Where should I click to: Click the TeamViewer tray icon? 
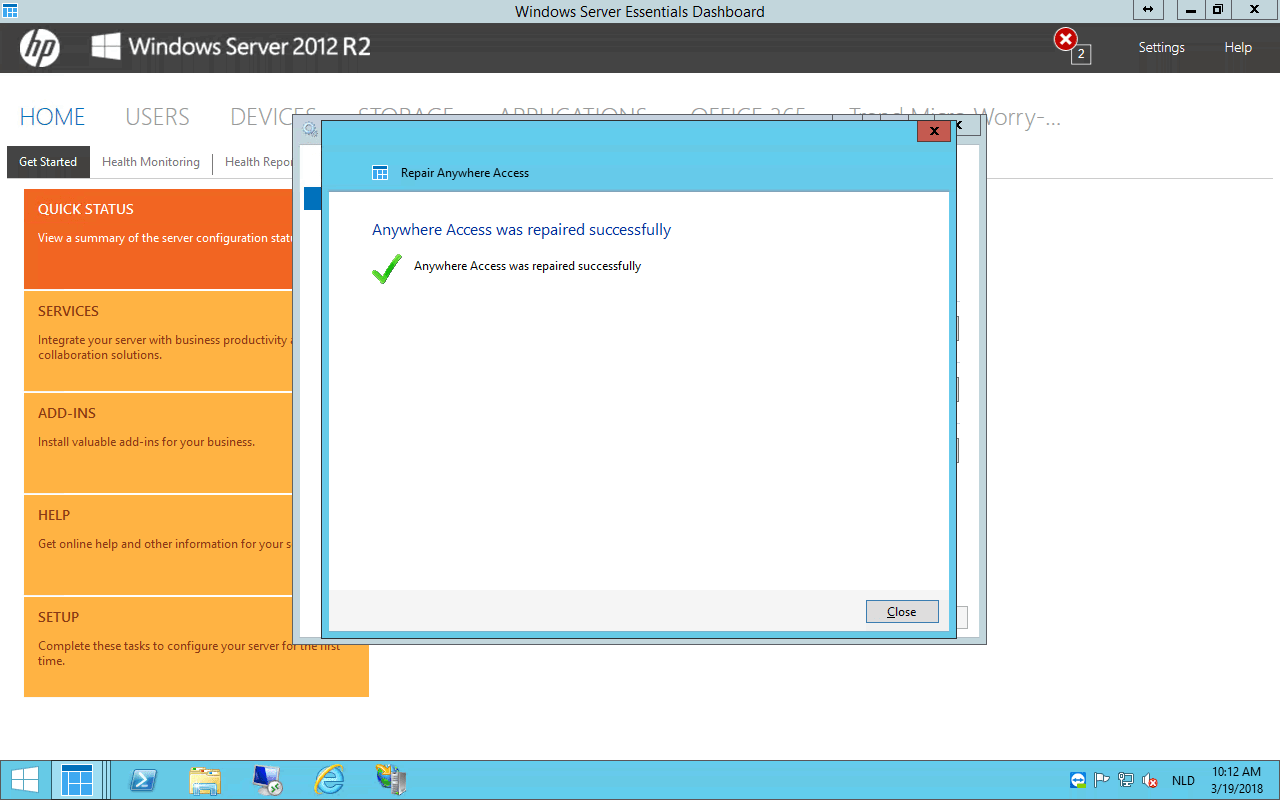pyautogui.click(x=1078, y=780)
